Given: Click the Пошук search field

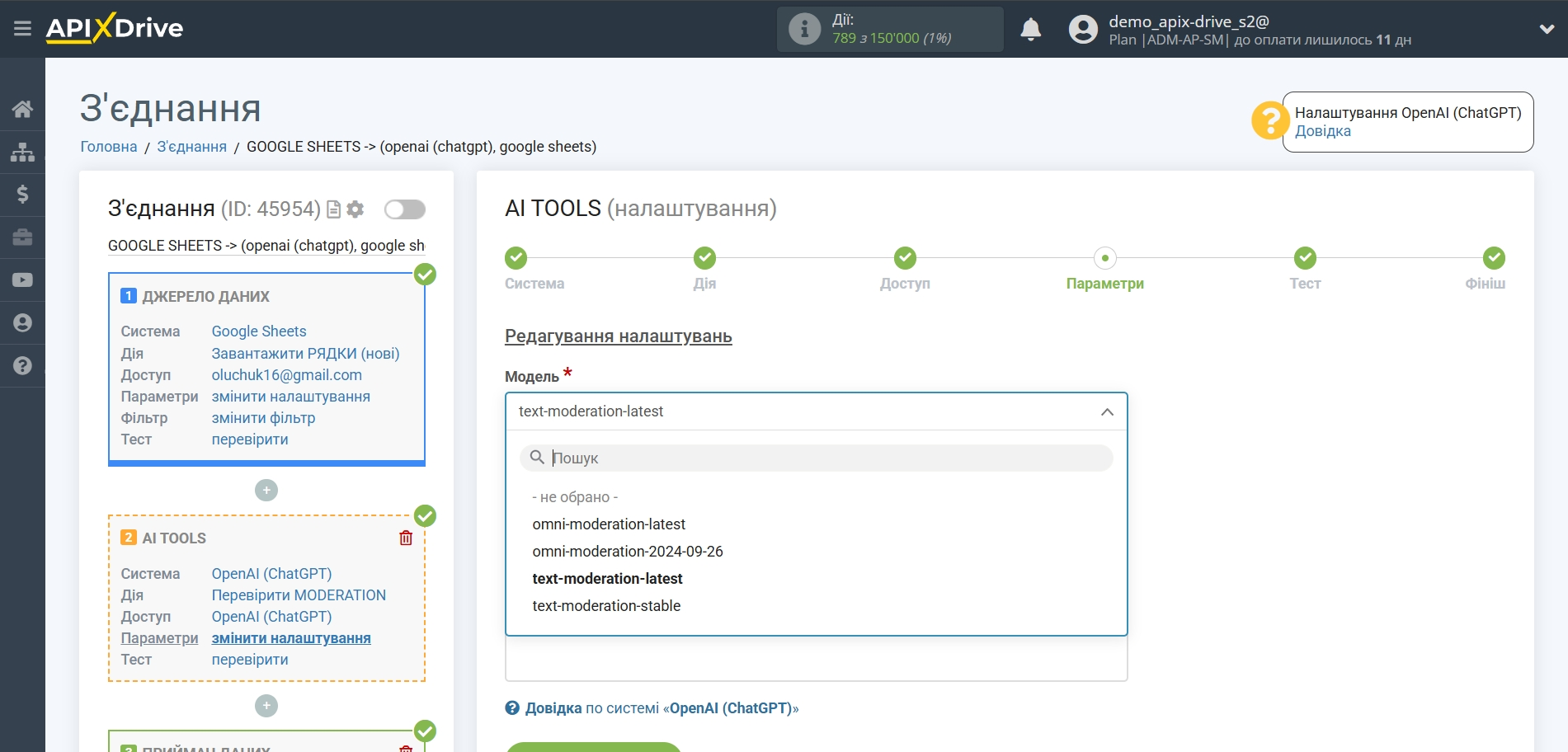Looking at the screenshot, I should (x=817, y=458).
